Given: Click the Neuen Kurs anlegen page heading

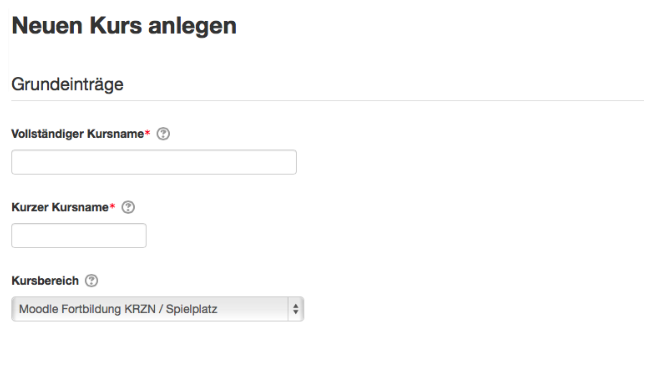Looking at the screenshot, I should [x=124, y=26].
